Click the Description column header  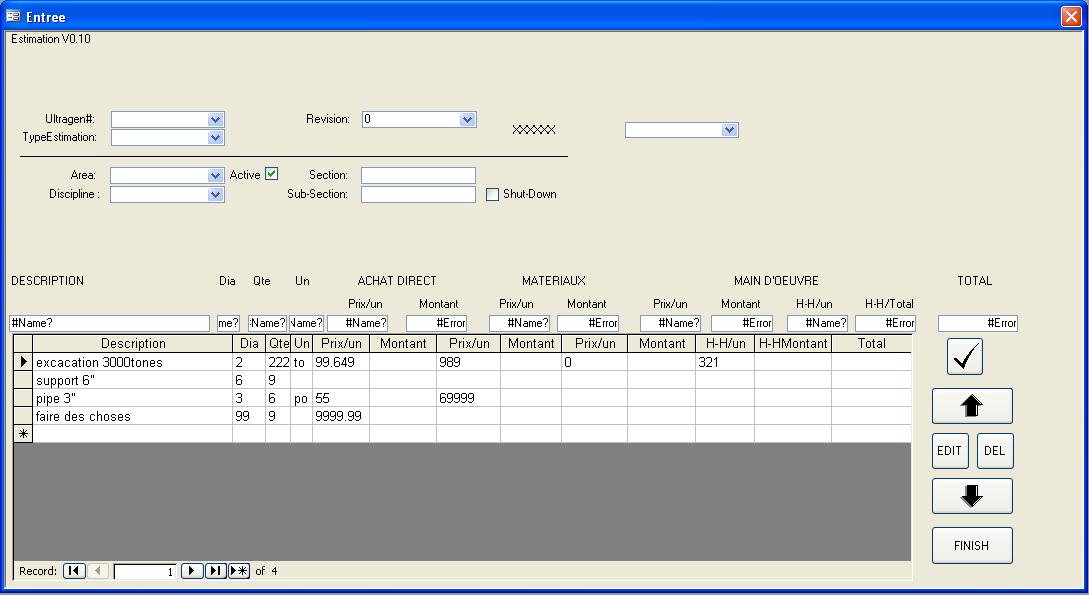click(133, 344)
